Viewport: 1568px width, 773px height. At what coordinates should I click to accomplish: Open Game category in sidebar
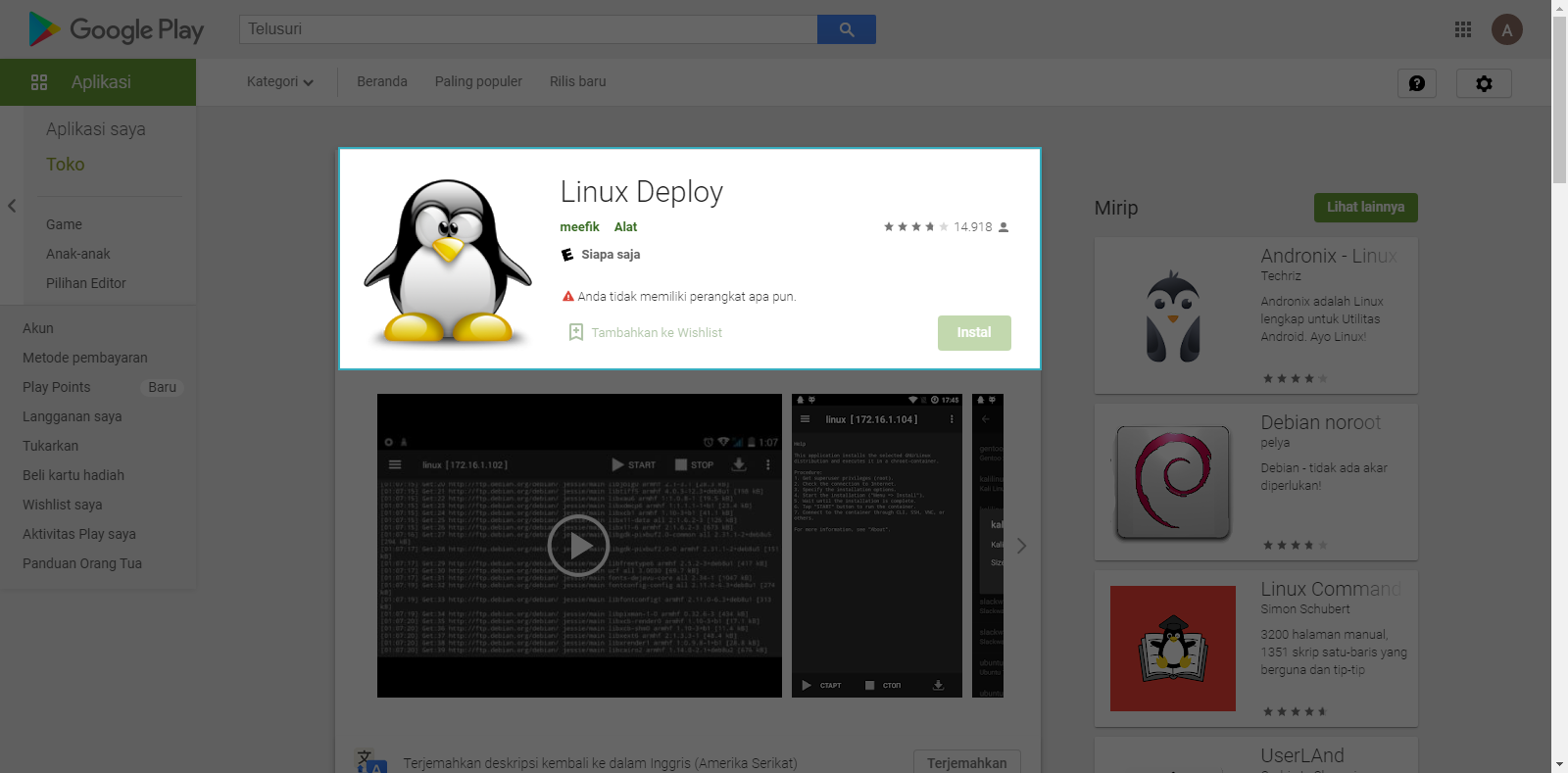(64, 224)
